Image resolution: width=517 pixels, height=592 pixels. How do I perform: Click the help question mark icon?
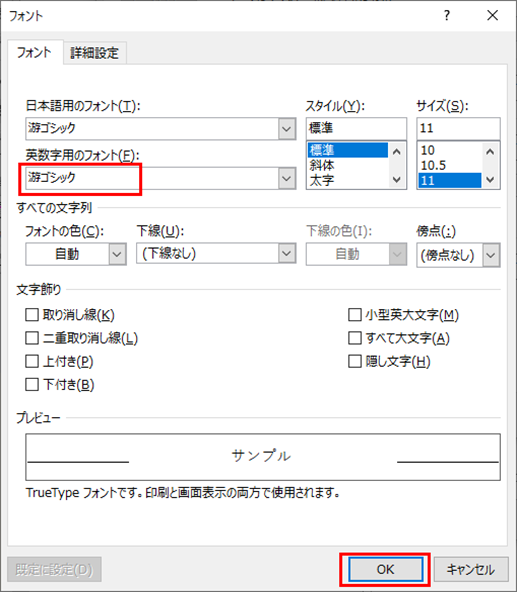447,15
